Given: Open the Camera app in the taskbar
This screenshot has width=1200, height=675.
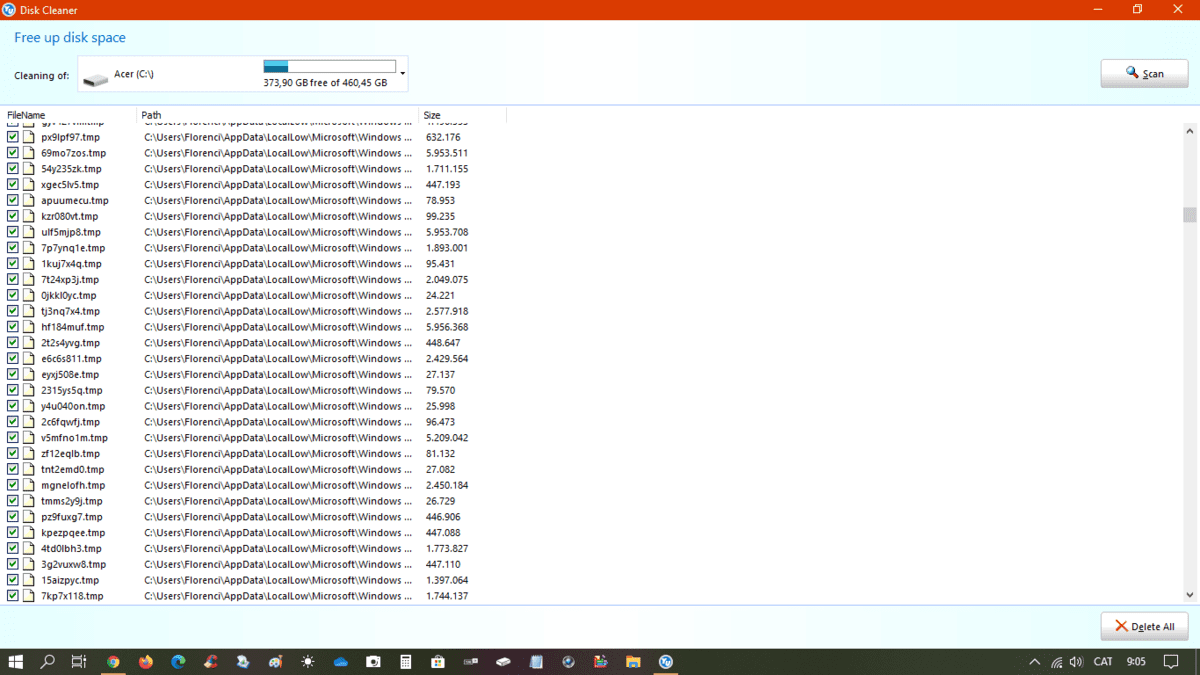Looking at the screenshot, I should point(373,662).
